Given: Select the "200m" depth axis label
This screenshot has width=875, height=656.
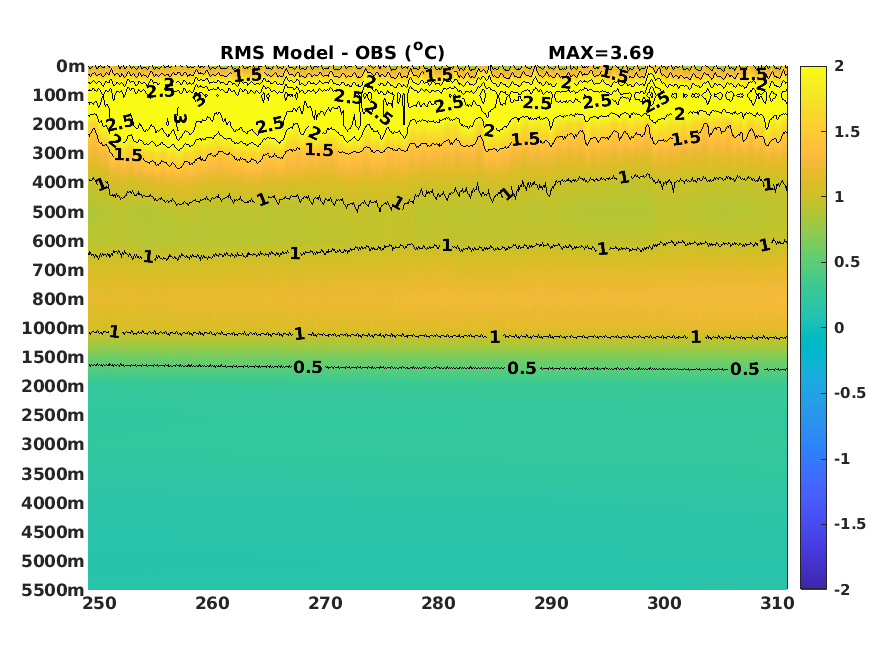Looking at the screenshot, I should (x=59, y=124).
